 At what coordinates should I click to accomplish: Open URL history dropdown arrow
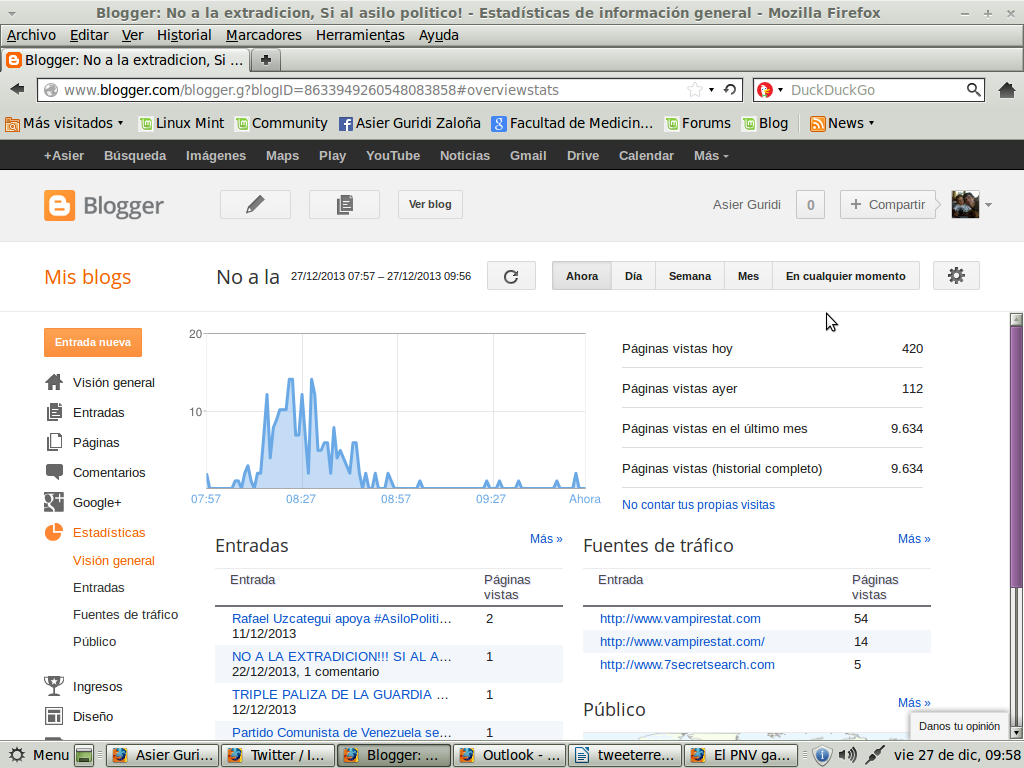(x=711, y=90)
